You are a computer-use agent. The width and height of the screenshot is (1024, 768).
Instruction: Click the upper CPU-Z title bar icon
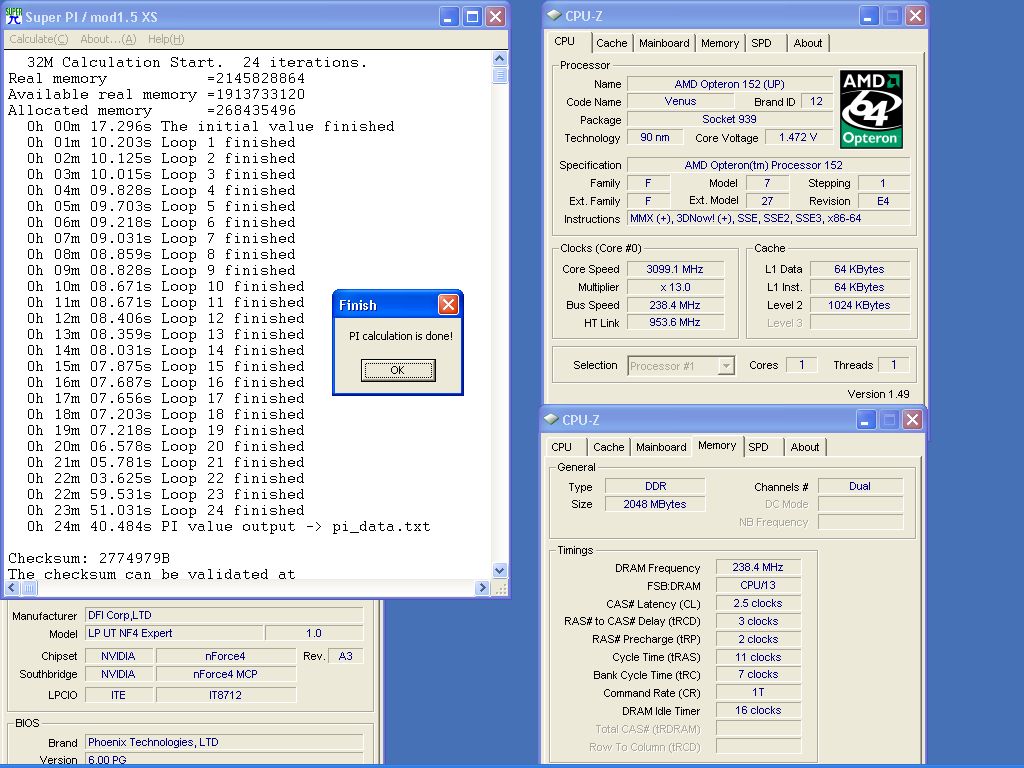pyautogui.click(x=554, y=15)
